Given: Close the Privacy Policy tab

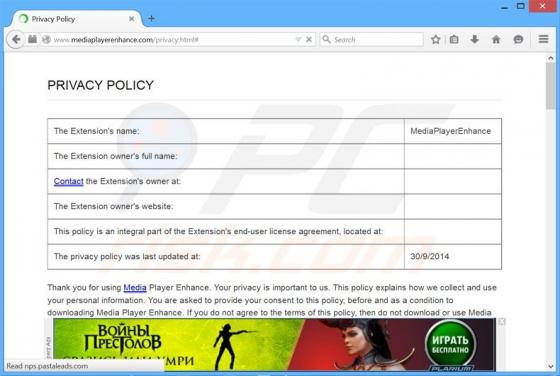Looking at the screenshot, I should [x=131, y=19].
